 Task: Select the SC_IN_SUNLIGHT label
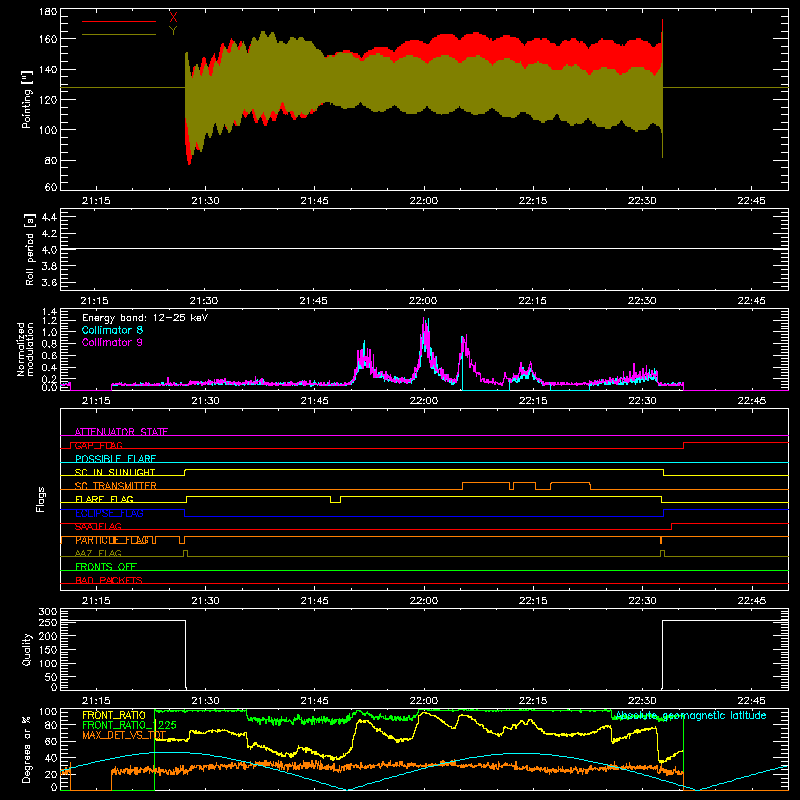[115, 472]
